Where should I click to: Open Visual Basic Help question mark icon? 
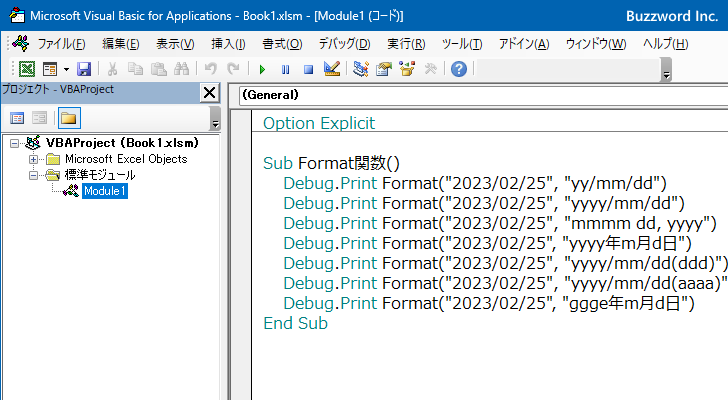coord(459,69)
